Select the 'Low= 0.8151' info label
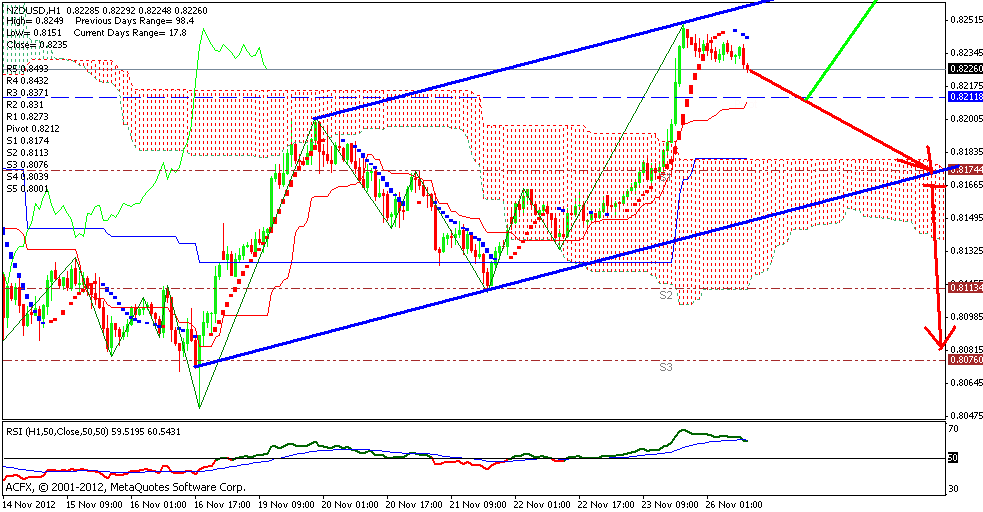 pyautogui.click(x=33, y=33)
